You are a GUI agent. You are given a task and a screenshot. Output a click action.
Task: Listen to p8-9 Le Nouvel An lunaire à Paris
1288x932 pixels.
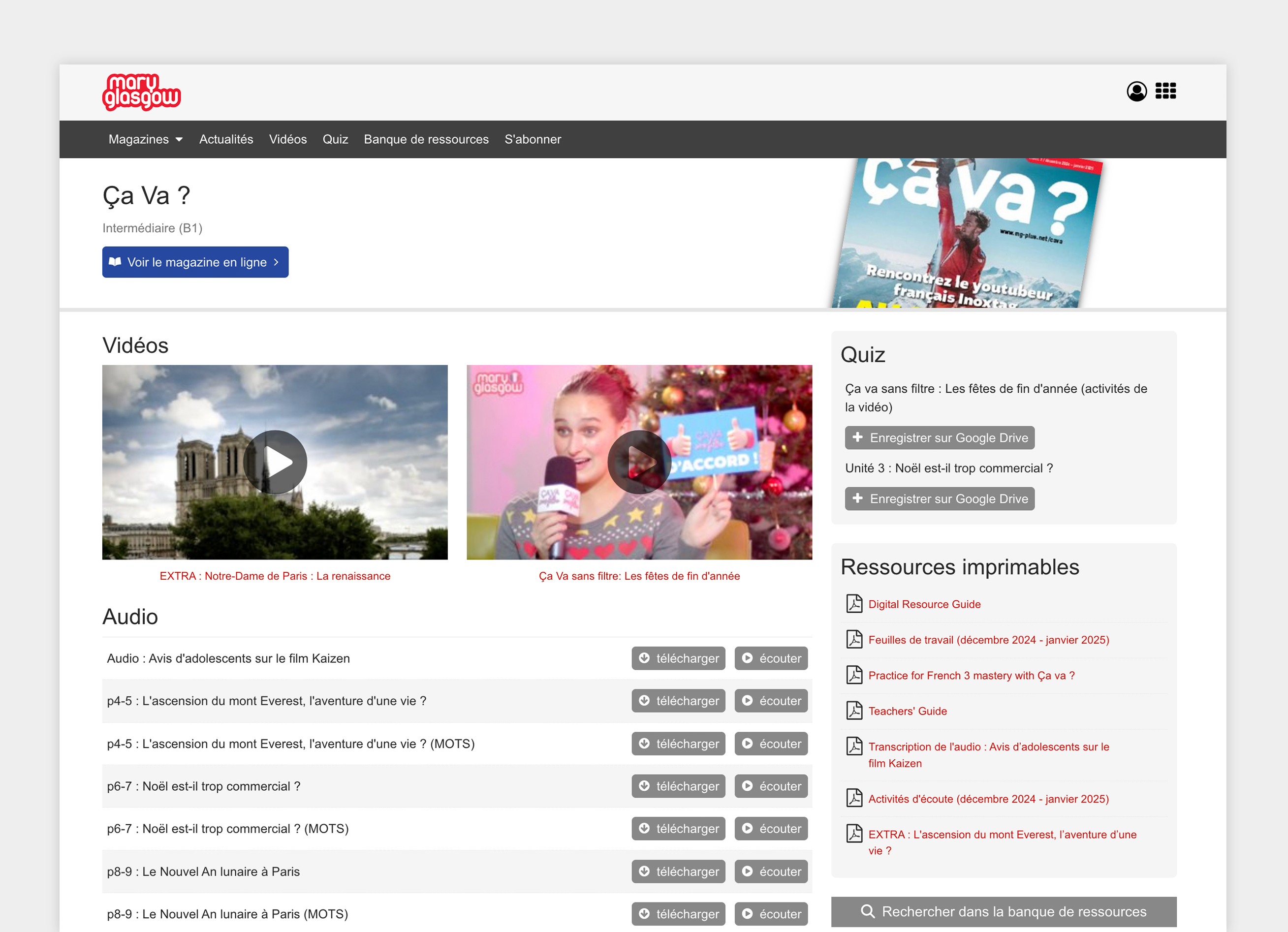[771, 871]
